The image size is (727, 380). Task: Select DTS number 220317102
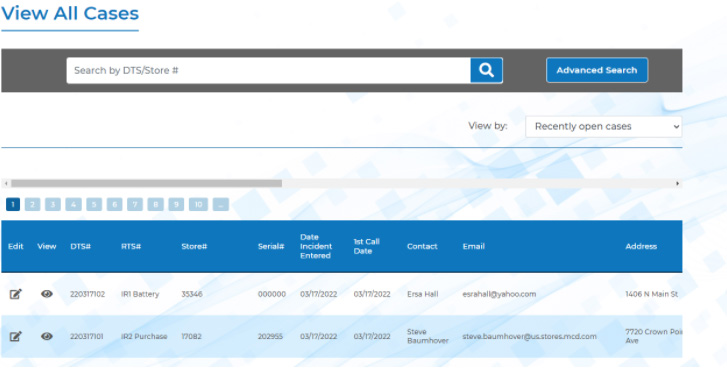87,294
